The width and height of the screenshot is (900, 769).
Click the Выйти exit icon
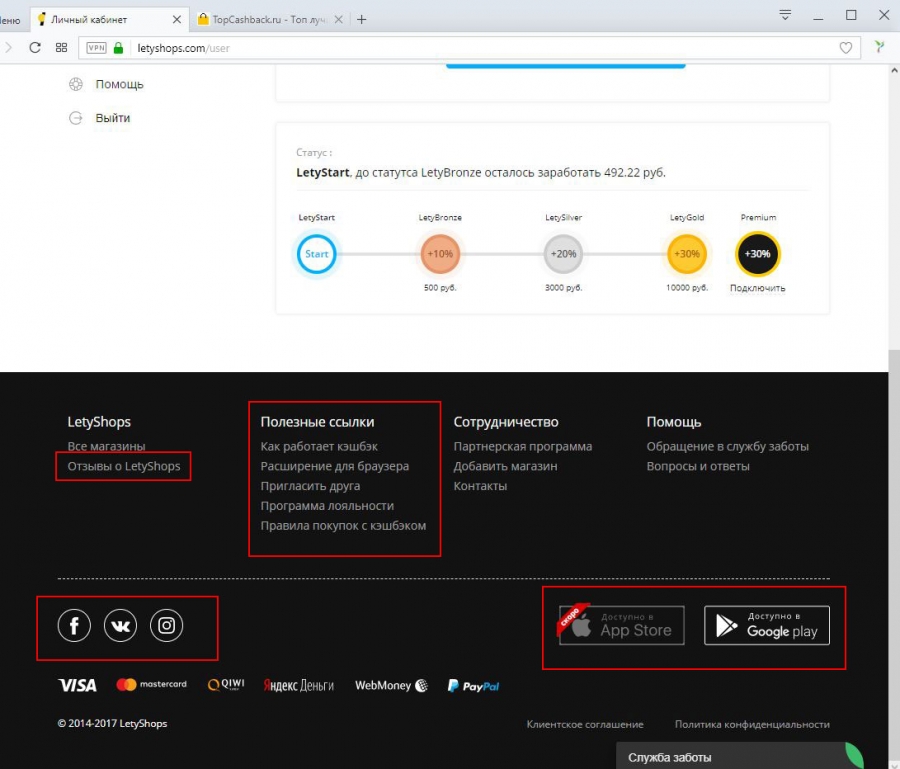tap(76, 118)
